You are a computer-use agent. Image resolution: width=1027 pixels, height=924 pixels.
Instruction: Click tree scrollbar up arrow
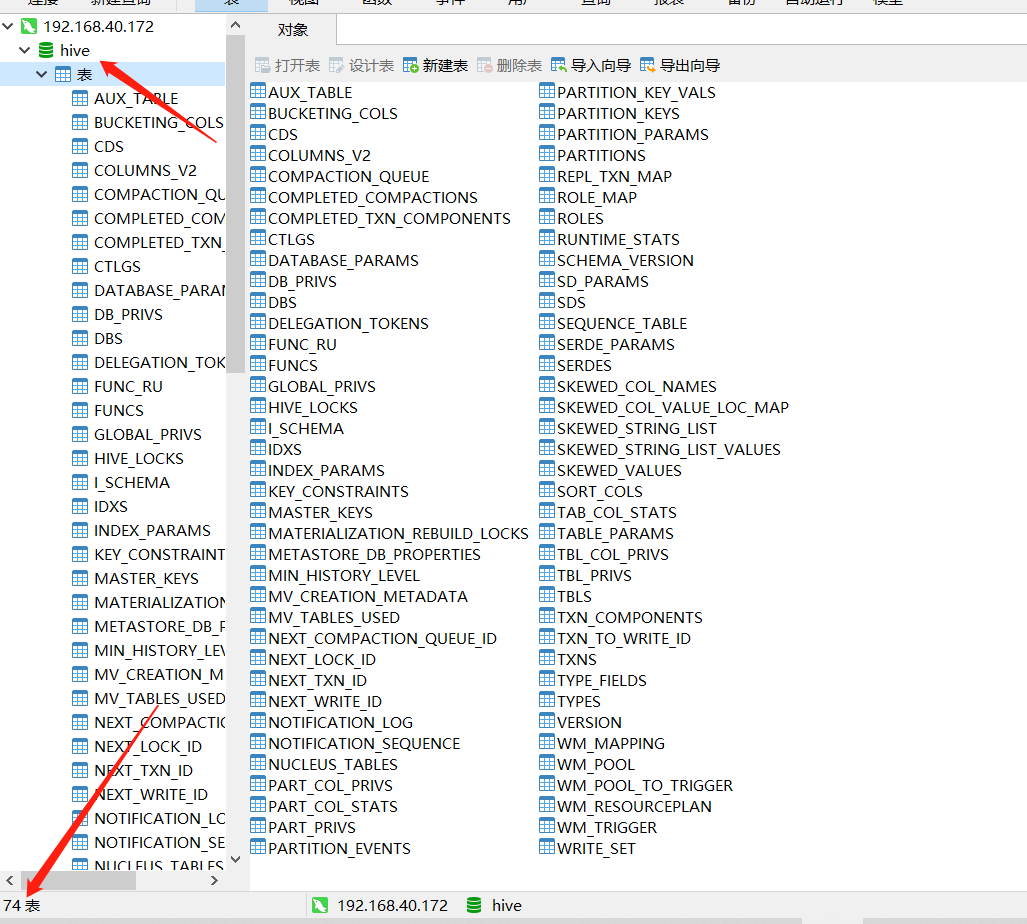click(x=236, y=25)
